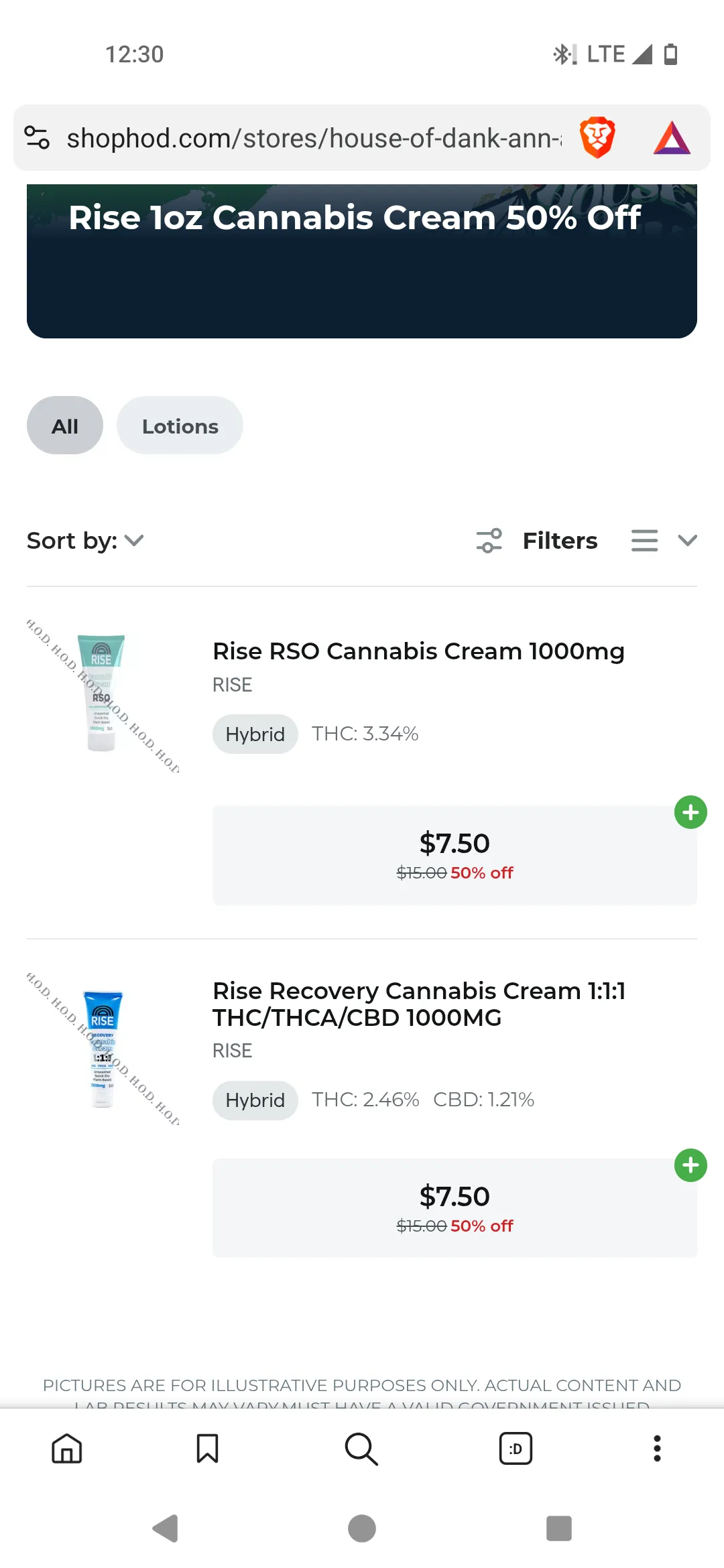
Task: Open Rise RSO Cannabis Cream 1000mg product
Action: pos(418,651)
